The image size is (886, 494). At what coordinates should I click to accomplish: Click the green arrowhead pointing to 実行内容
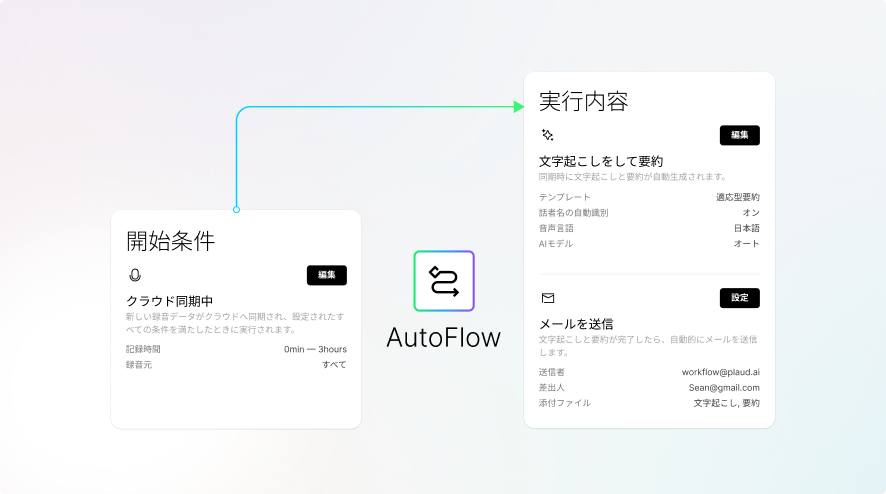coord(518,107)
